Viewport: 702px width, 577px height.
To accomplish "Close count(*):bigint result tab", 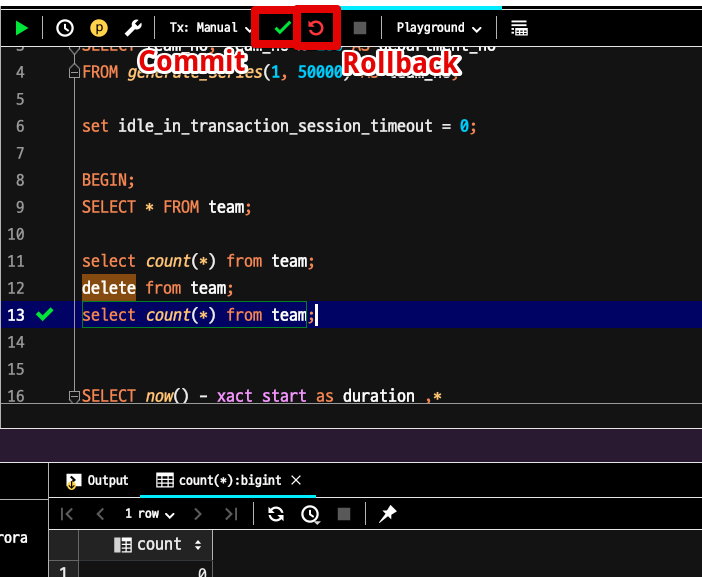I will (296, 480).
